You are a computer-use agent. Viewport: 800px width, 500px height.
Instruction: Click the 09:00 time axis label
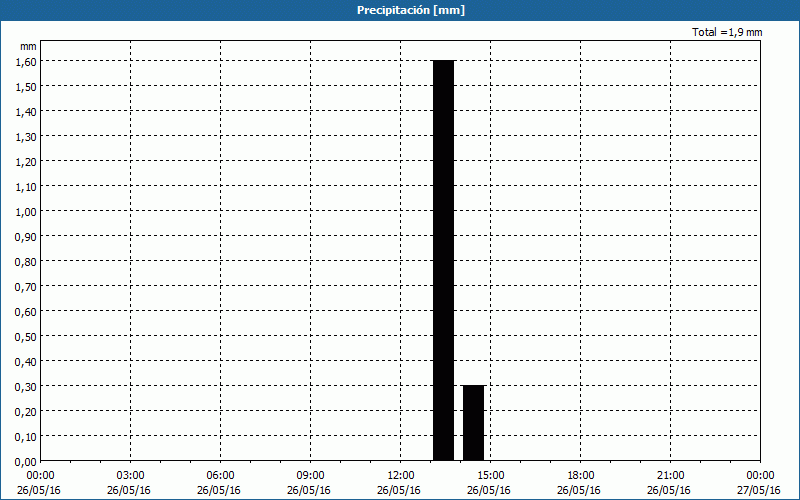click(x=310, y=476)
